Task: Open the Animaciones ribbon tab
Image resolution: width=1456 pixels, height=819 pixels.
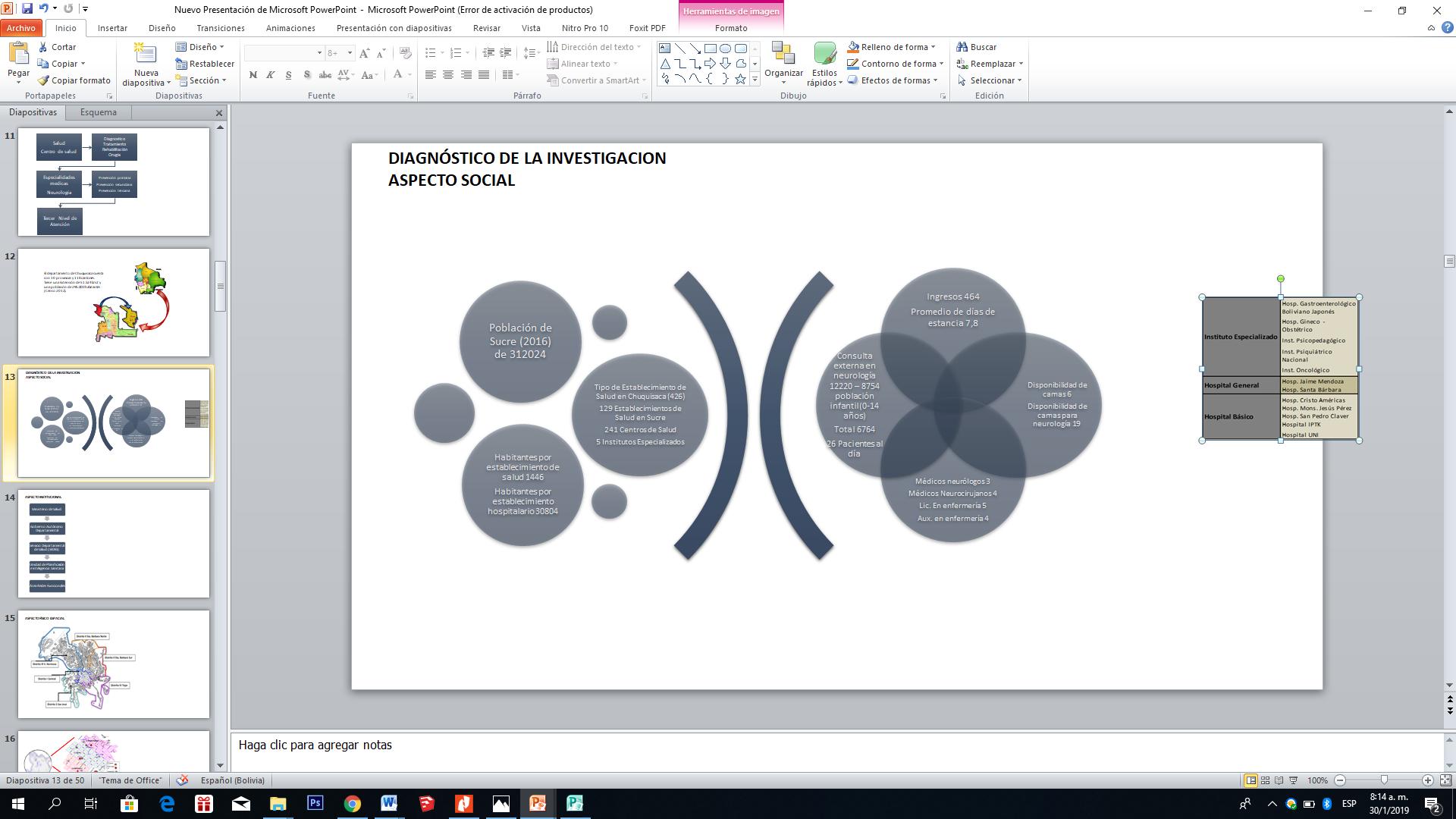Action: pyautogui.click(x=290, y=28)
